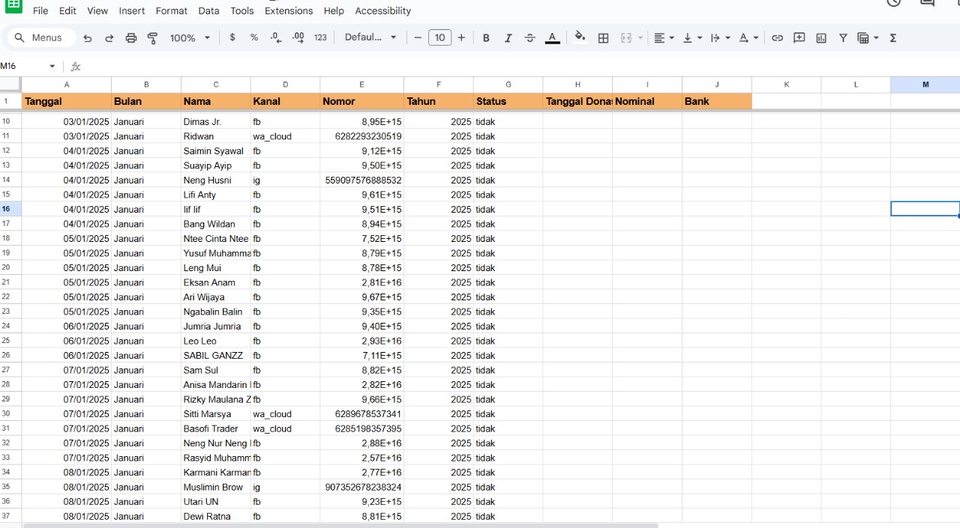The image size is (960, 528).
Task: Click the Insert chart icon
Action: (821, 38)
